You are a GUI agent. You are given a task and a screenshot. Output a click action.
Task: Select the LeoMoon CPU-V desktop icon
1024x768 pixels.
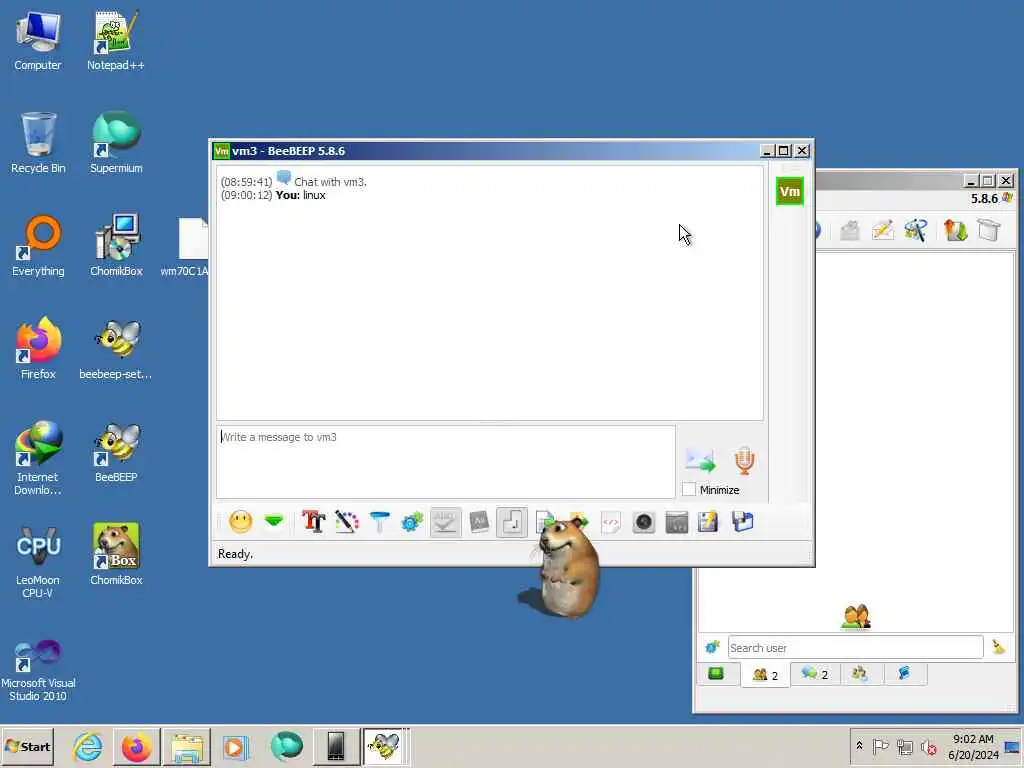[x=38, y=562]
